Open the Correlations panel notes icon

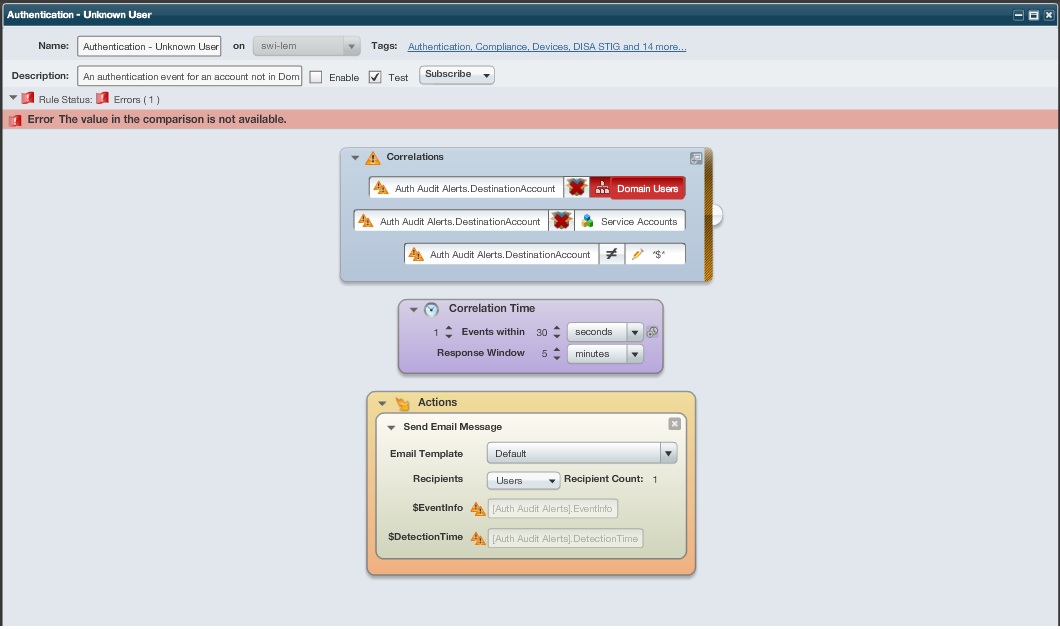[x=696, y=158]
